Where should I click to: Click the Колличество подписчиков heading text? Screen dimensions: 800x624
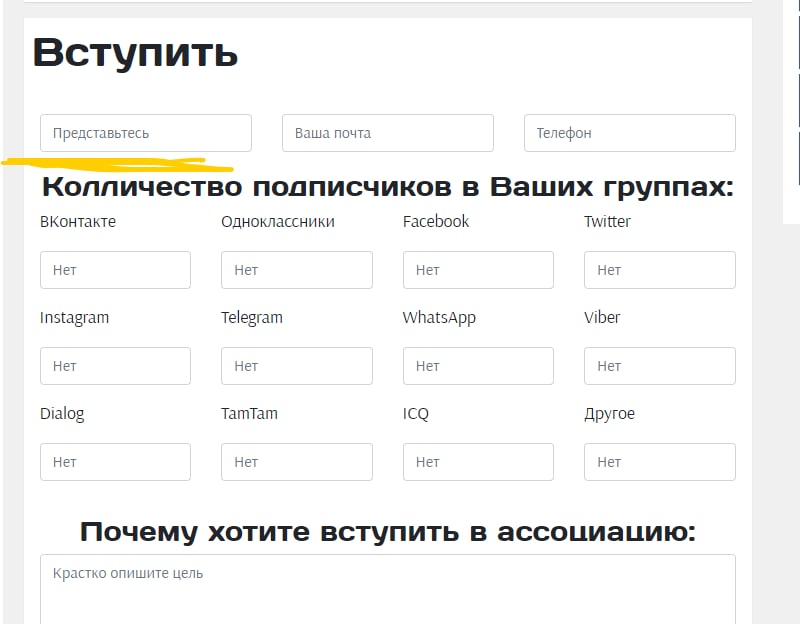(388, 186)
